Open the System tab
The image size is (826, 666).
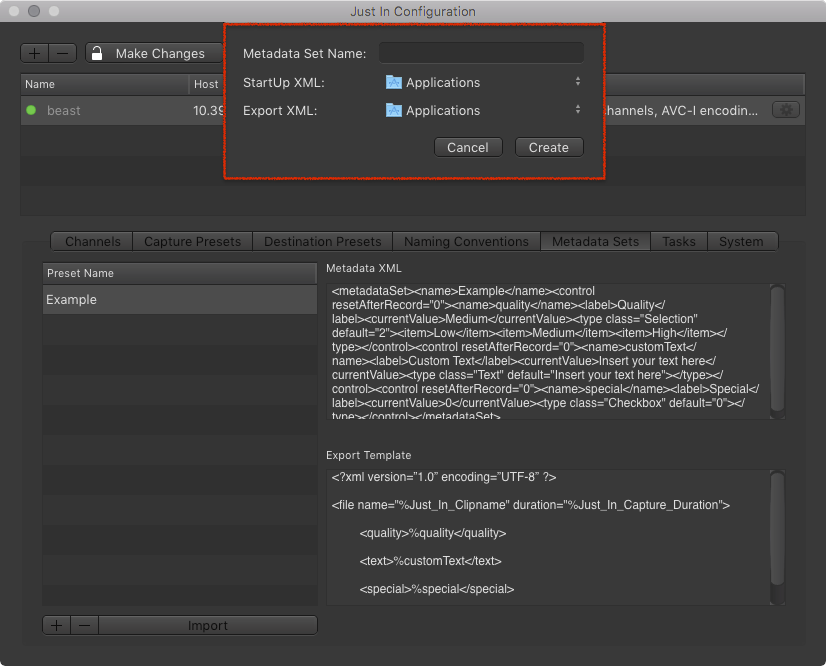(x=741, y=241)
